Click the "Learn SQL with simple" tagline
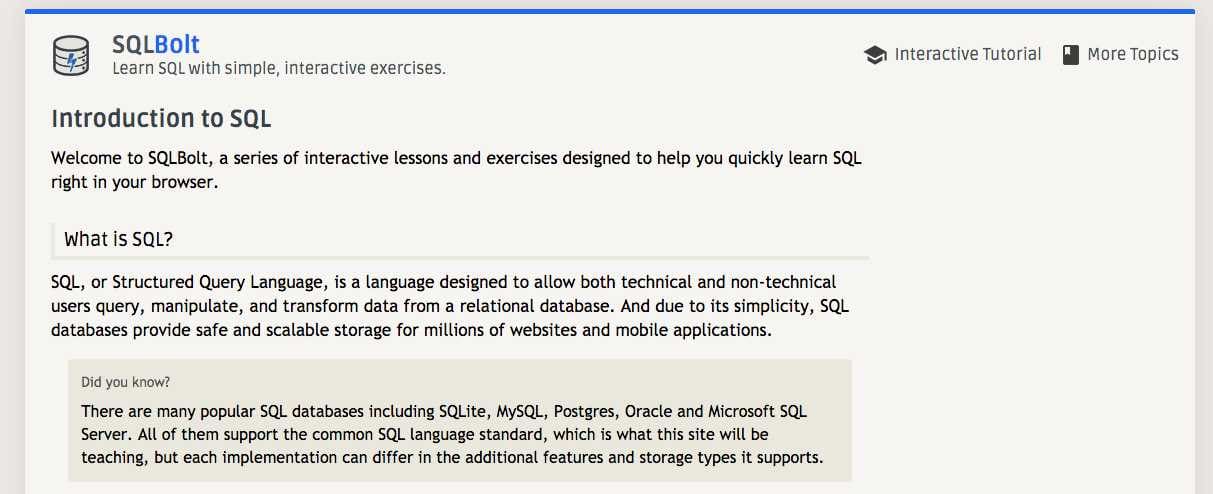The width and height of the screenshot is (1213, 494). coord(278,69)
